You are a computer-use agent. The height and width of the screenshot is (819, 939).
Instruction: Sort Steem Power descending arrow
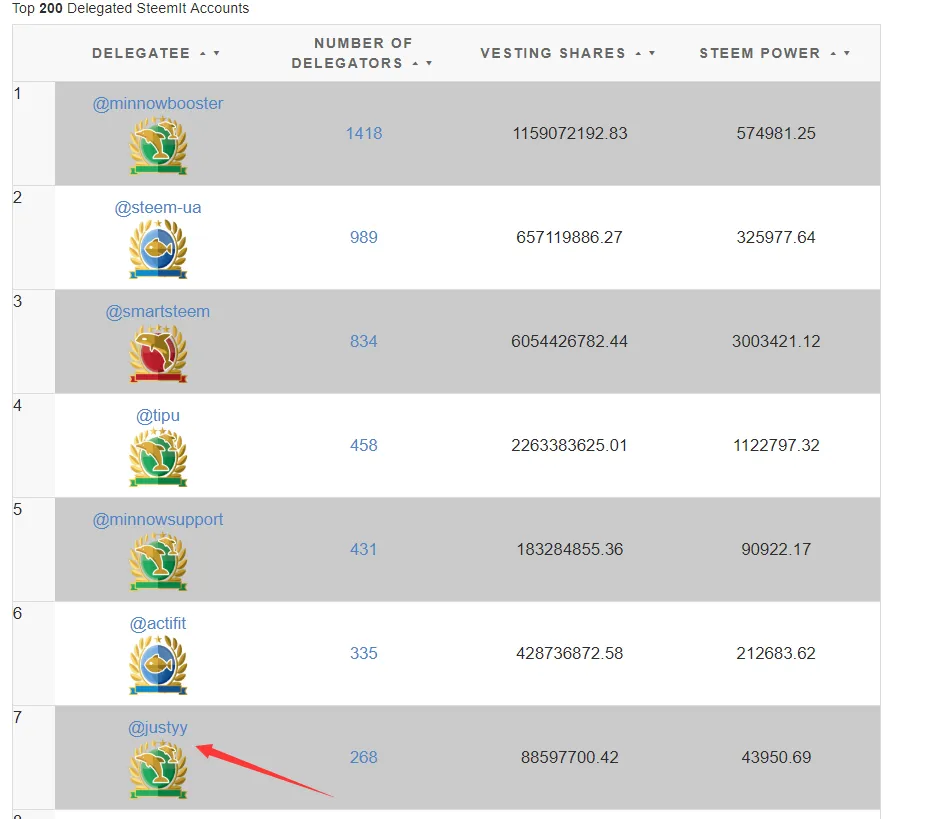point(847,53)
